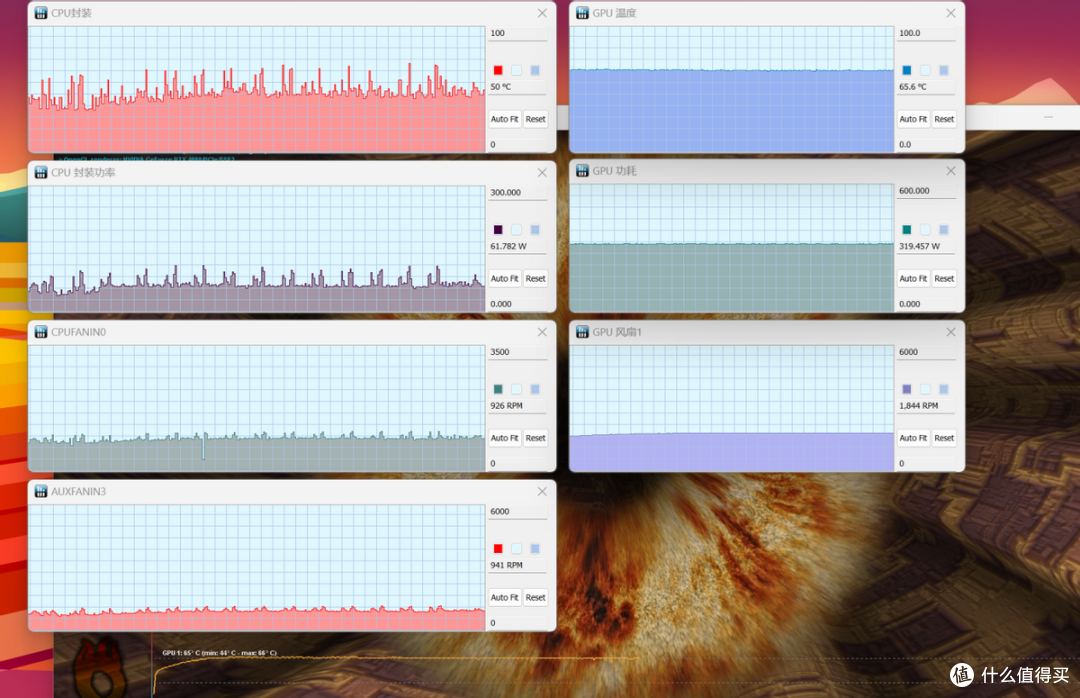
Task: Click Auto Fit in CPU封装 graph window
Action: pyautogui.click(x=504, y=119)
